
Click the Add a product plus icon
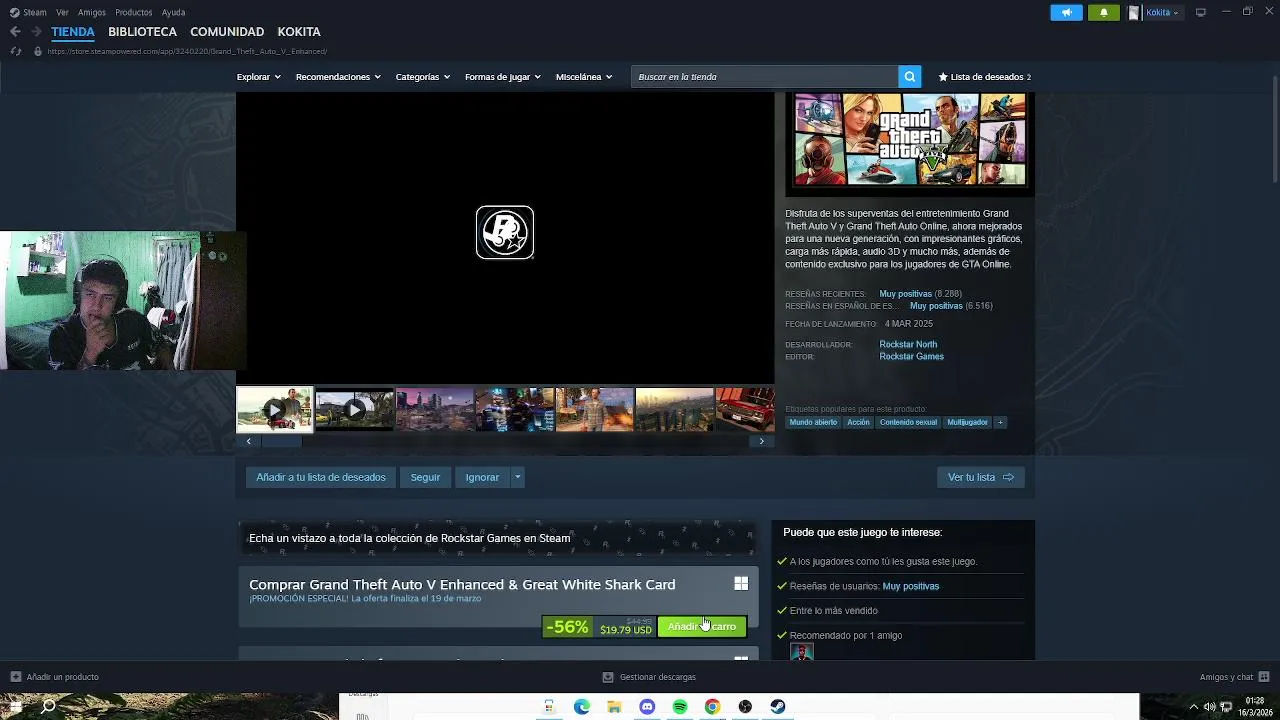point(15,677)
